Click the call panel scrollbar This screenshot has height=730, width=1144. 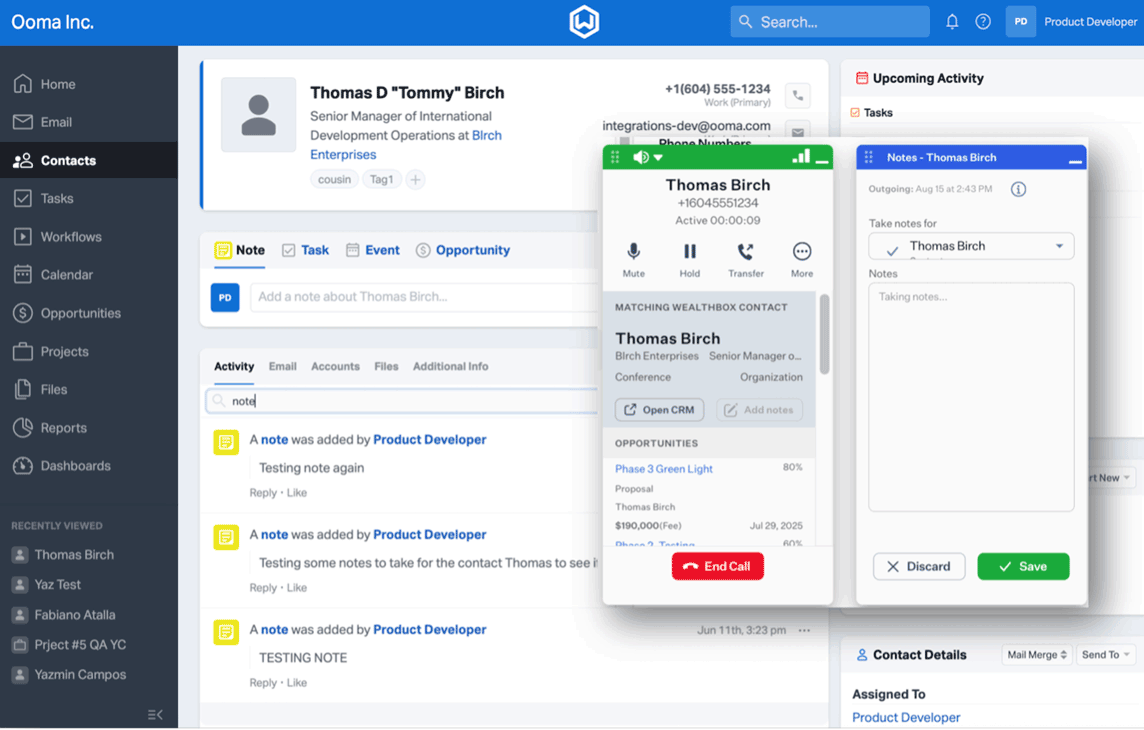tap(824, 335)
